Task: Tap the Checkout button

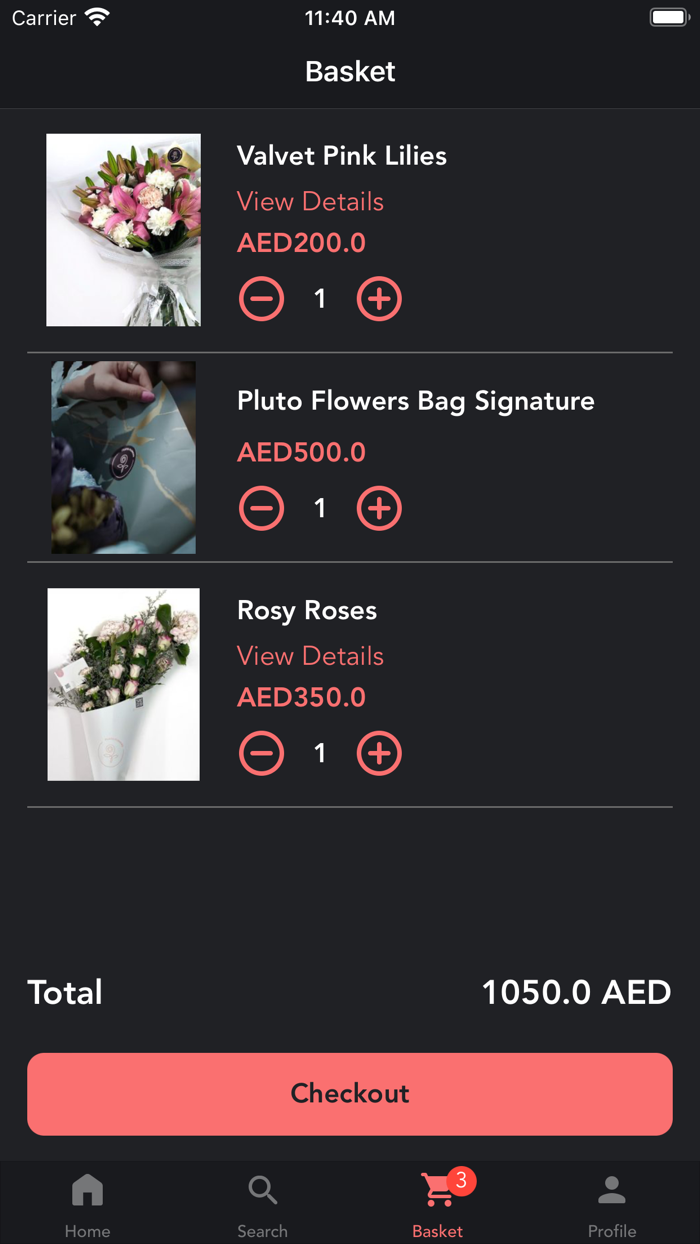Action: pos(350,1094)
